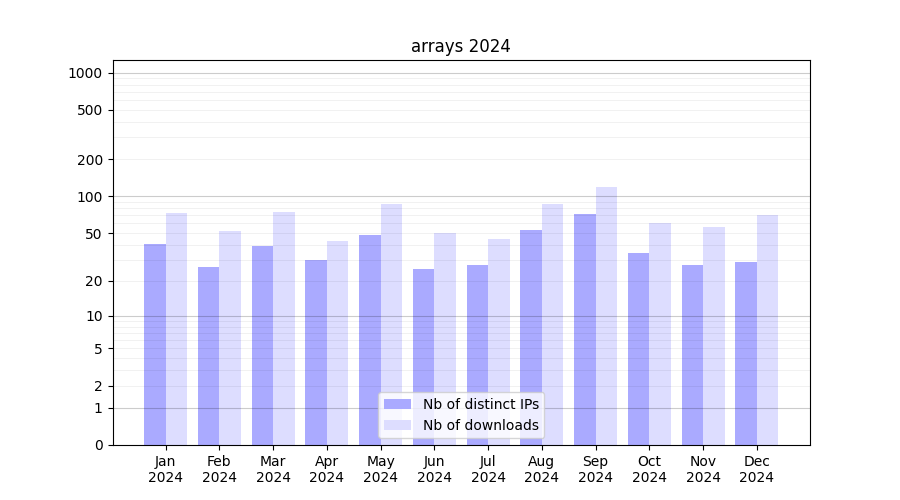Click the light February downloads bar

(x=230, y=338)
